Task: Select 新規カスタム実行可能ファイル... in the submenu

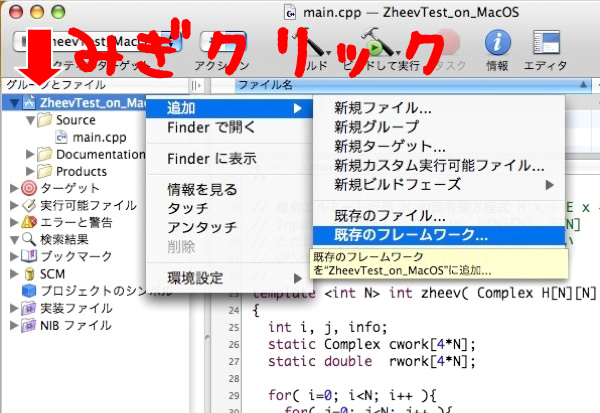Action: 439,165
